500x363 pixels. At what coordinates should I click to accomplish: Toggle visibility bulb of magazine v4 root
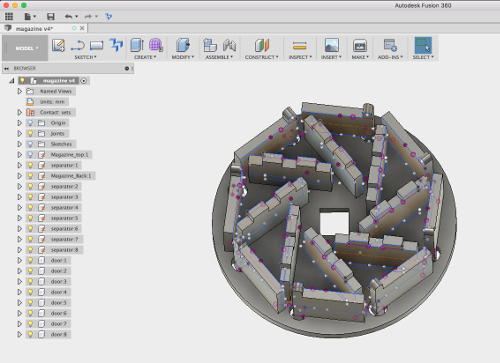22,81
